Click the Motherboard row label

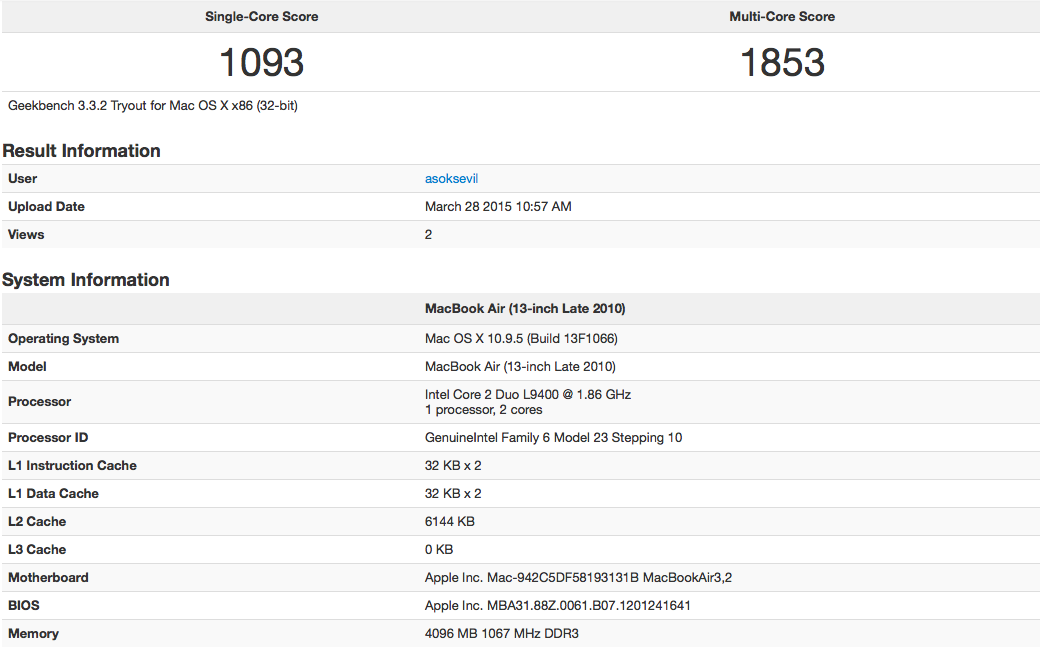click(x=48, y=578)
